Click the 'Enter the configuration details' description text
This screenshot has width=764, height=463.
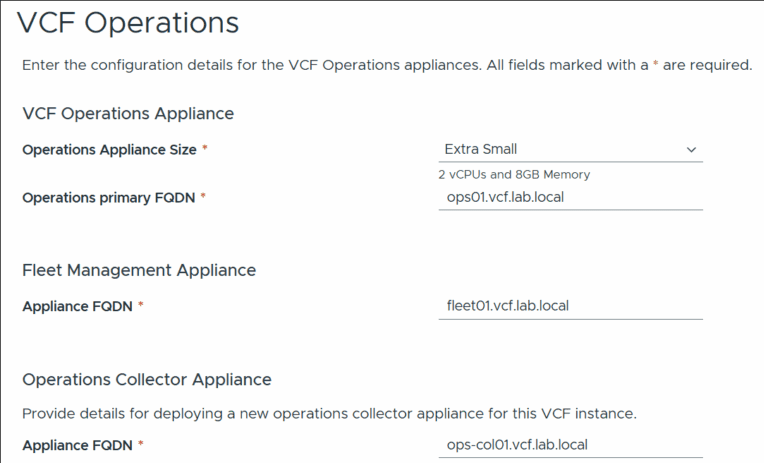(386, 66)
